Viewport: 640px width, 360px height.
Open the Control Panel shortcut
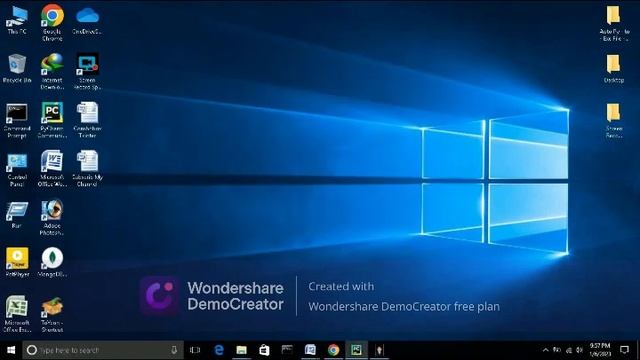(17, 170)
